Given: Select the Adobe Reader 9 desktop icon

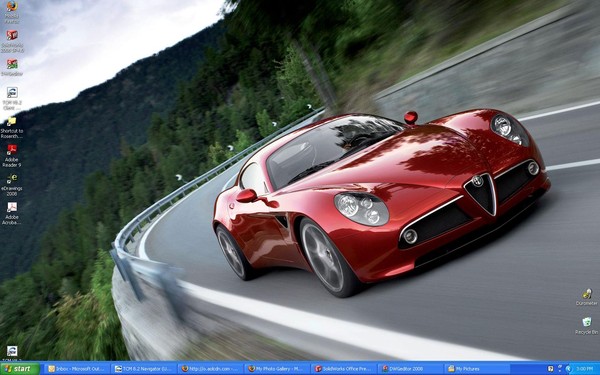Looking at the screenshot, I should pyautogui.click(x=12, y=156).
